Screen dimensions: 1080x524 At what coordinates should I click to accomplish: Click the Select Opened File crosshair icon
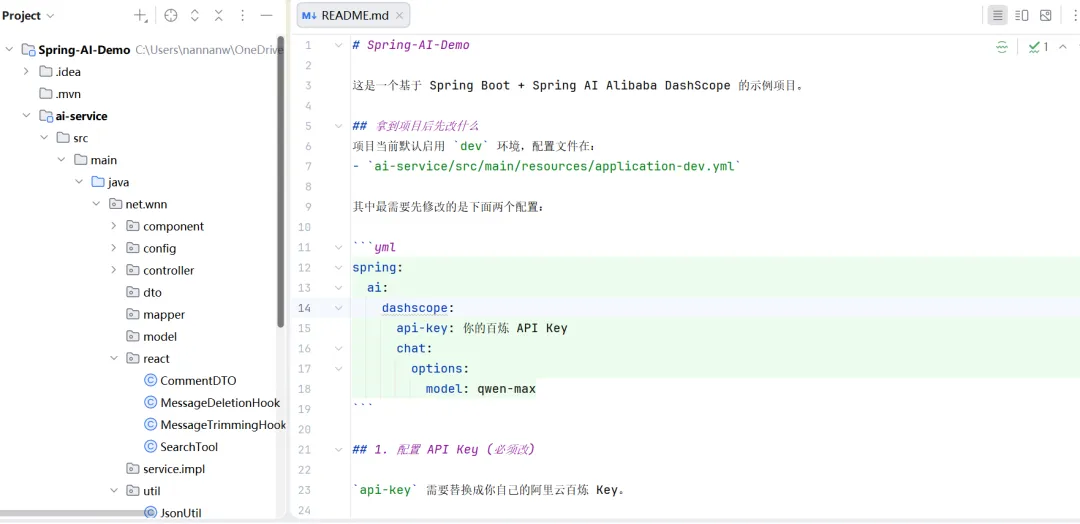coord(171,16)
